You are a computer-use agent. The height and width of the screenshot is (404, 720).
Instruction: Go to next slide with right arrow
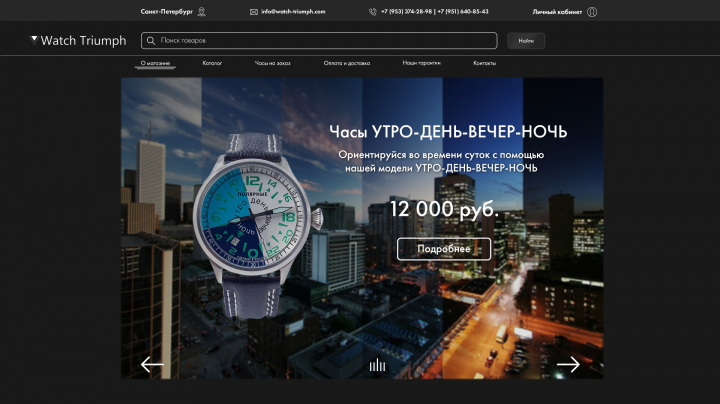click(568, 365)
